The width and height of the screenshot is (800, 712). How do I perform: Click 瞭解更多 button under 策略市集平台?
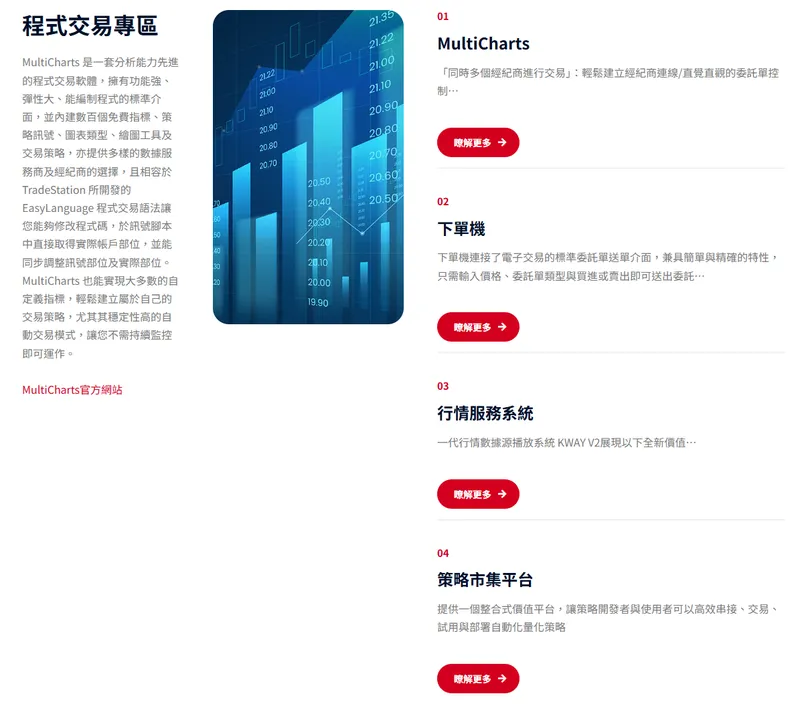coord(478,678)
